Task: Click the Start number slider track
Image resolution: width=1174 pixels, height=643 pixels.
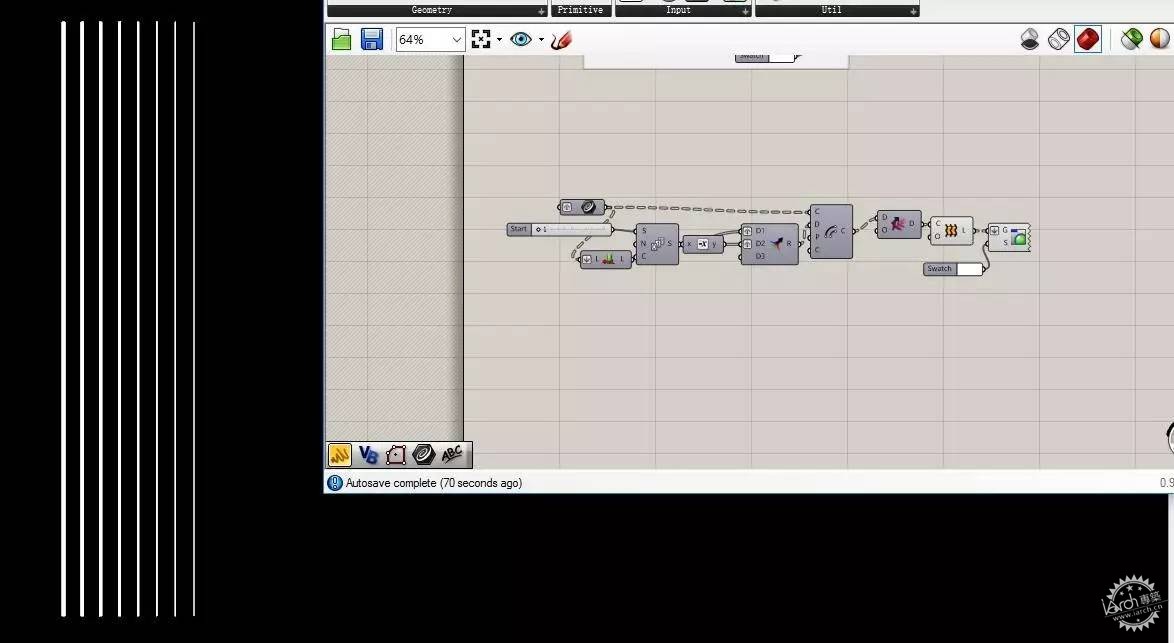Action: [x=572, y=229]
